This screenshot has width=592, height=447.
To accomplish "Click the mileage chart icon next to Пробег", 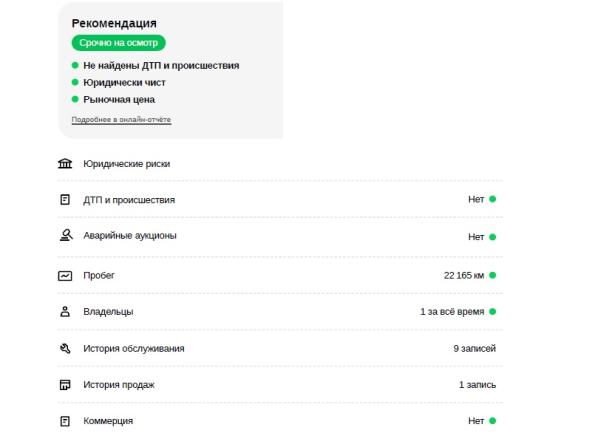I will pos(65,276).
